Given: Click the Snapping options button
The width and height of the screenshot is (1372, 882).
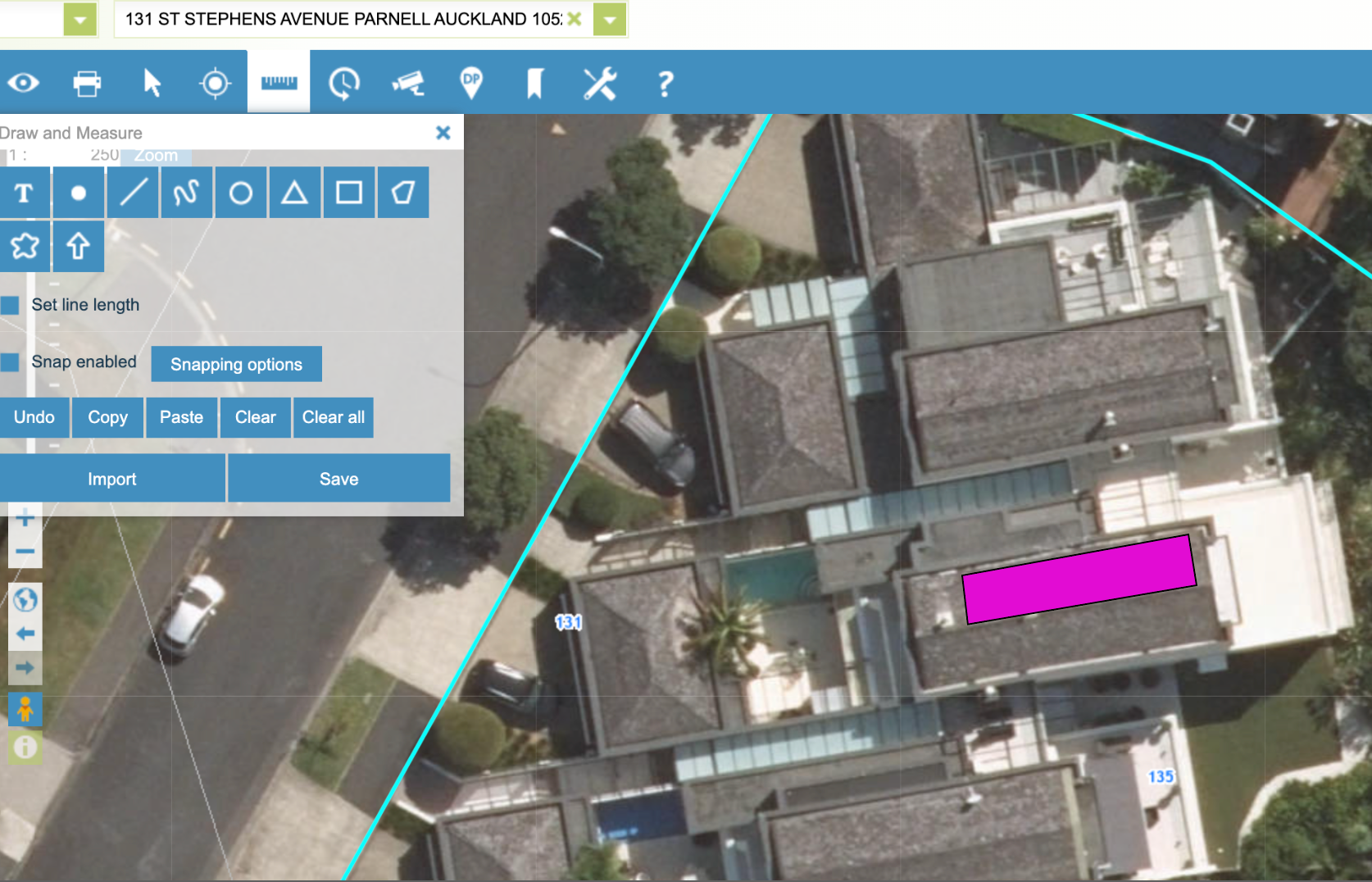Looking at the screenshot, I should click(236, 365).
